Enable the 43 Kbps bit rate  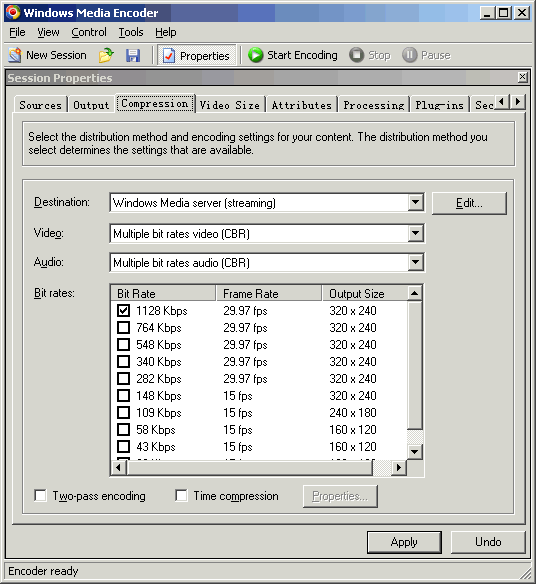tap(124, 447)
